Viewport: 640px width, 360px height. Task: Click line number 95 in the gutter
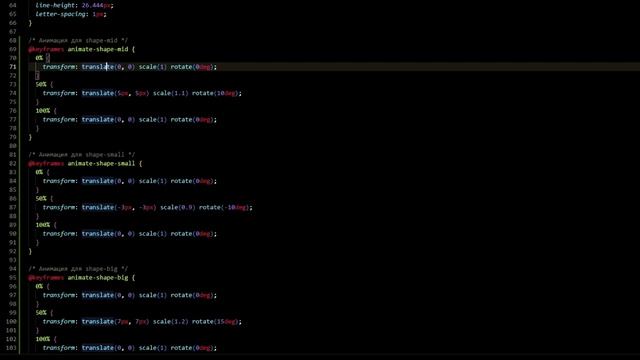[x=13, y=278]
